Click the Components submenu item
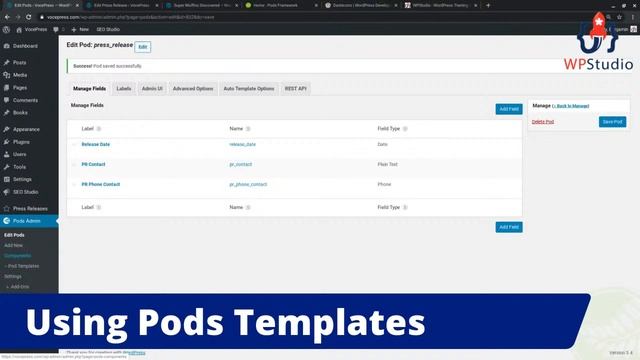Screen dimensions: 640x360 pos(18,256)
